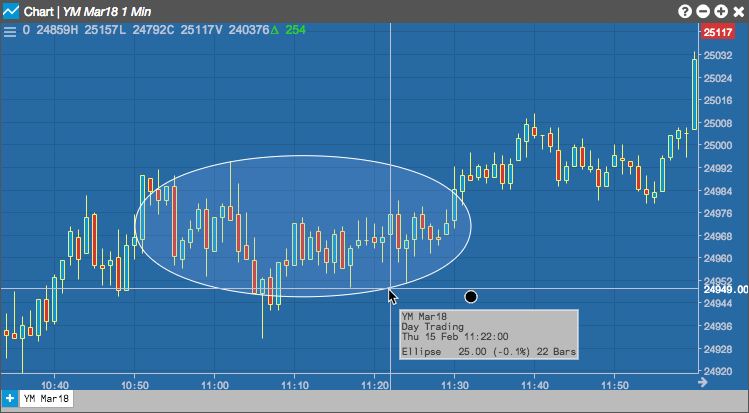Open the hamburger chart menu
The height and width of the screenshot is (413, 749).
(x=10, y=32)
